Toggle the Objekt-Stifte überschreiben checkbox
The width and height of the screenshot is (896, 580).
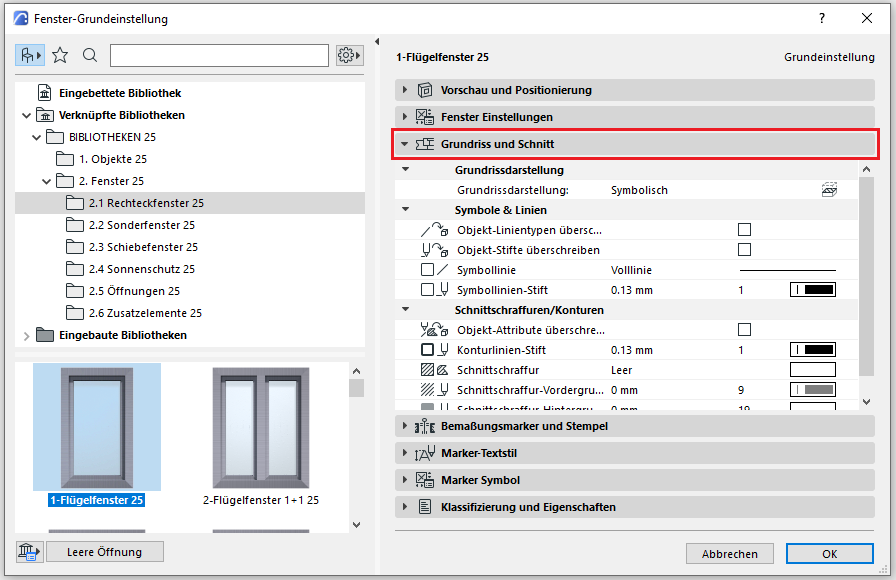(744, 250)
